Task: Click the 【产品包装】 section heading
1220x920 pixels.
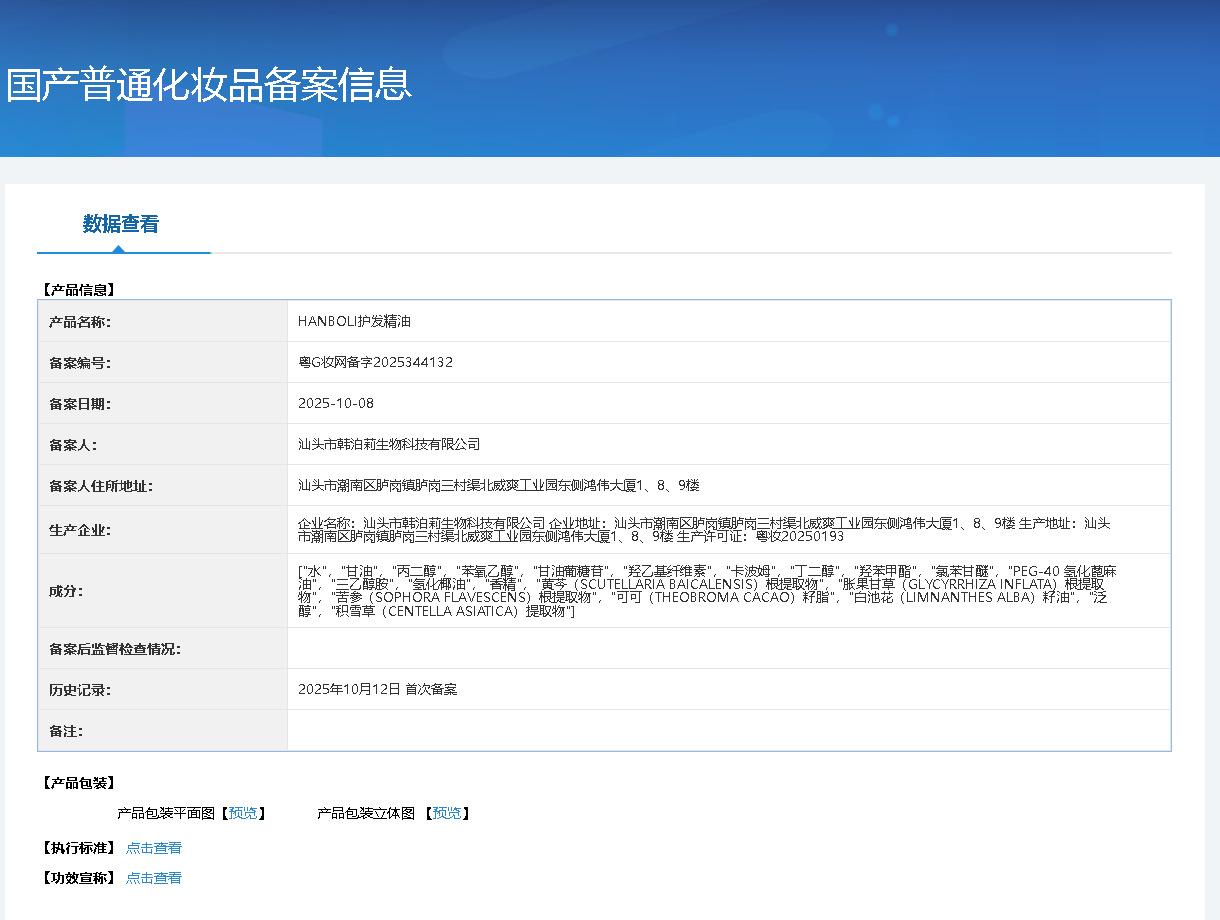Action: [x=79, y=783]
